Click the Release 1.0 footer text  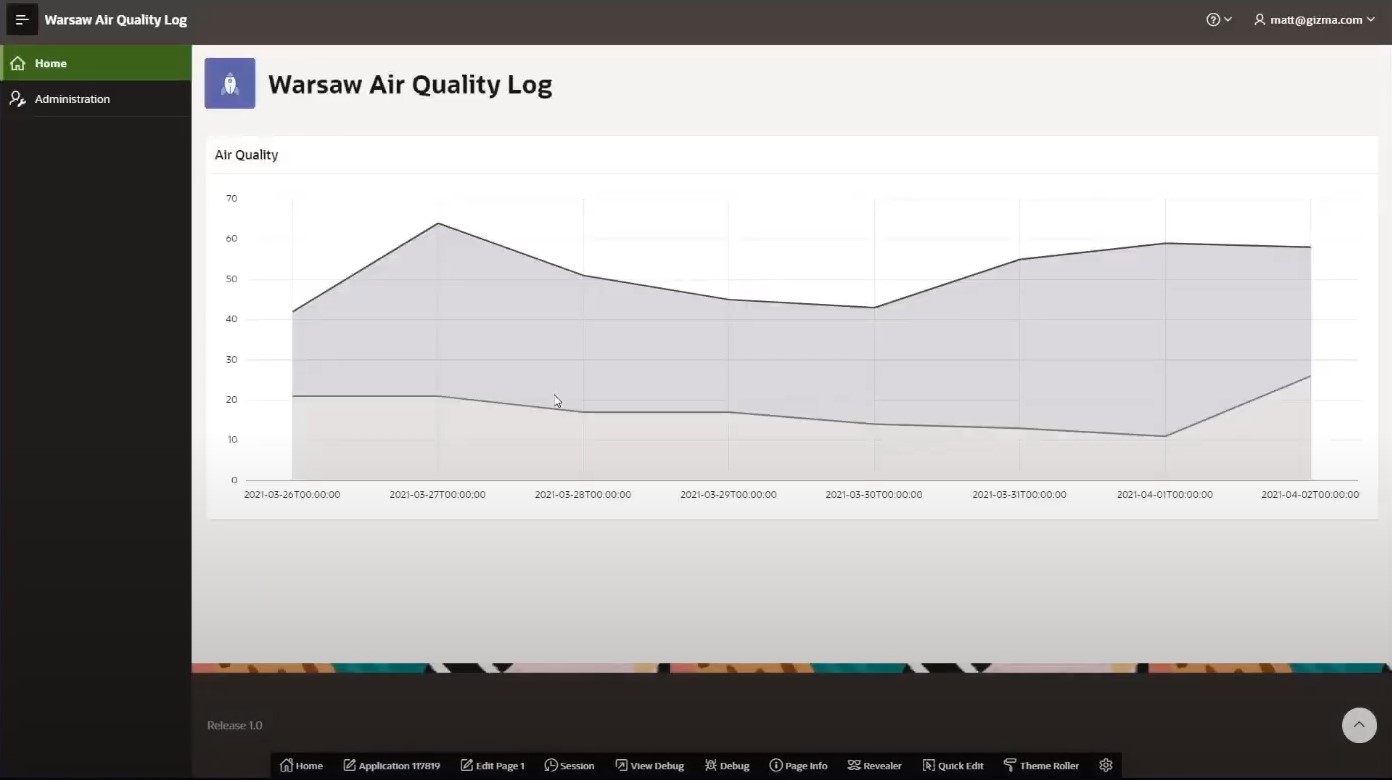235,725
